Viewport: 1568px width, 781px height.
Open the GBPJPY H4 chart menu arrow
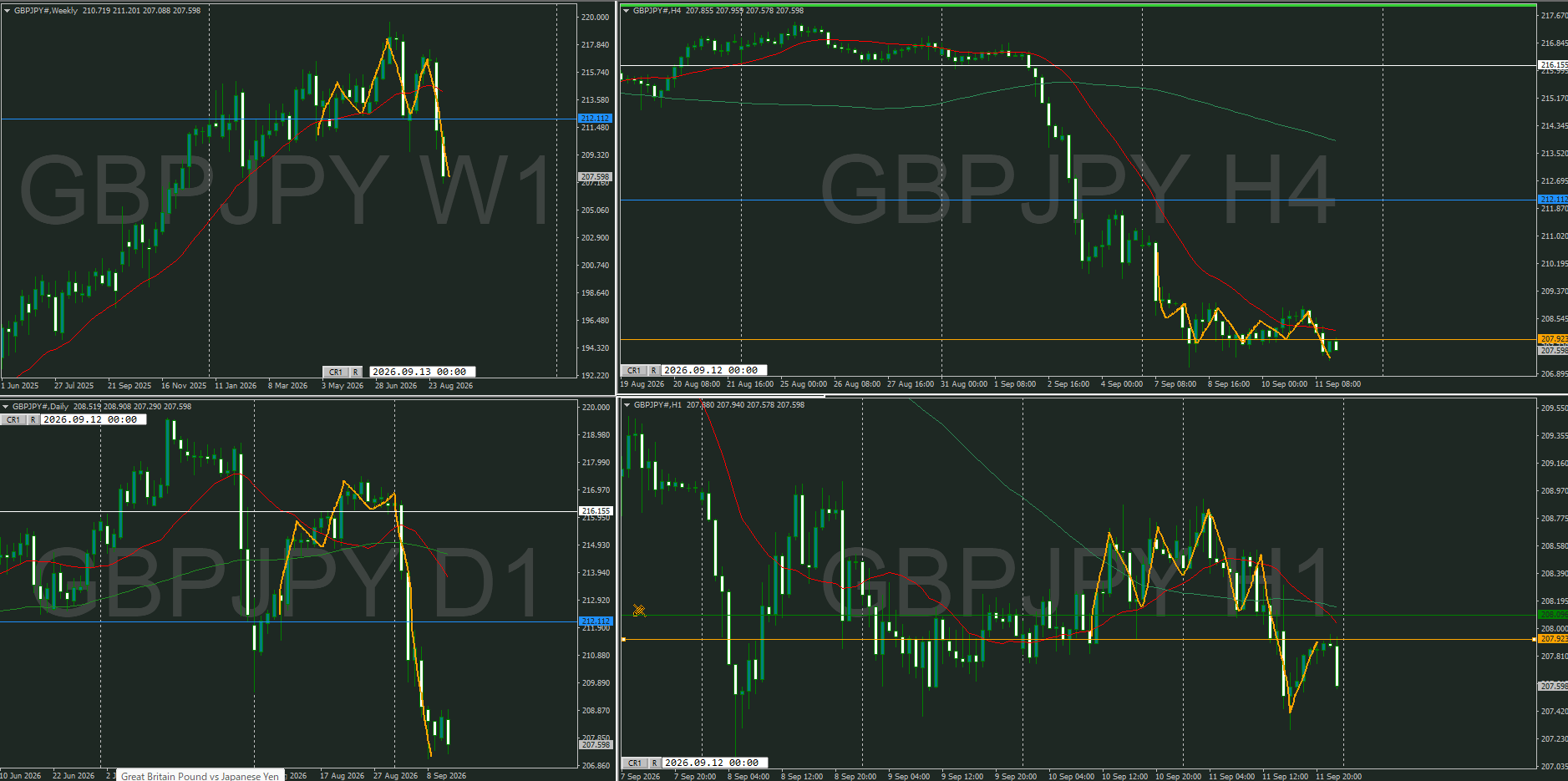[x=626, y=11]
